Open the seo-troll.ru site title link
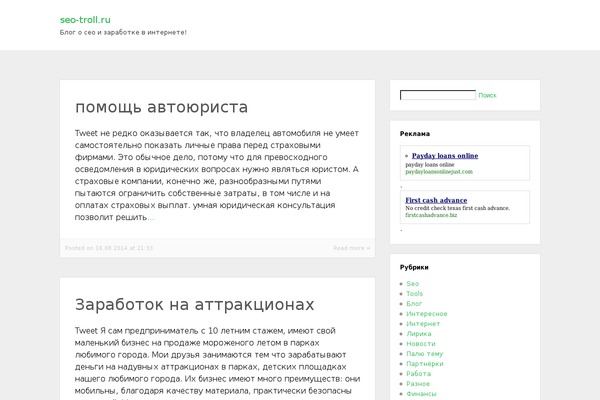The height and width of the screenshot is (400, 600). pos(85,20)
